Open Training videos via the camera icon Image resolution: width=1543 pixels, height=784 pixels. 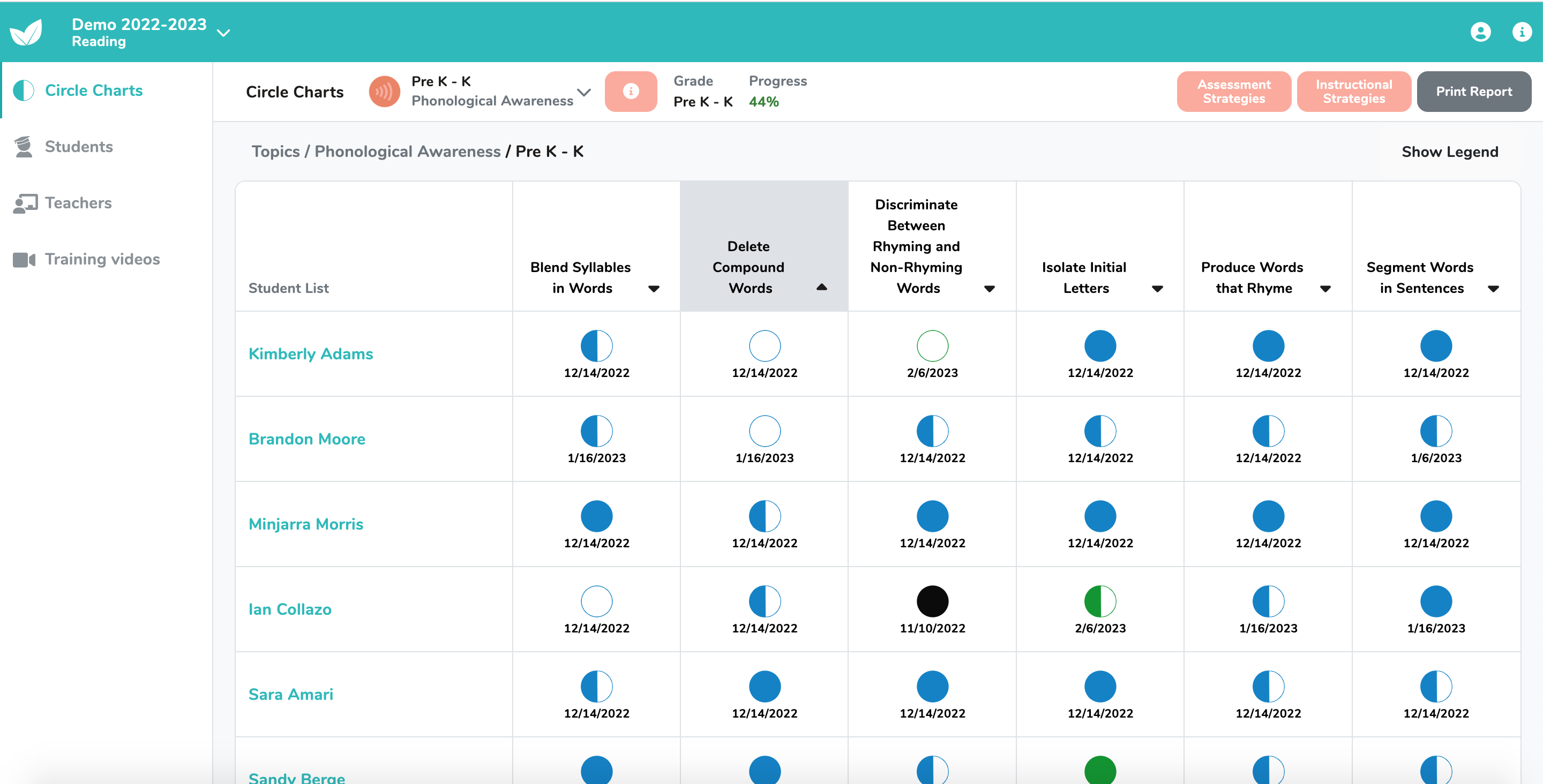pos(24,259)
